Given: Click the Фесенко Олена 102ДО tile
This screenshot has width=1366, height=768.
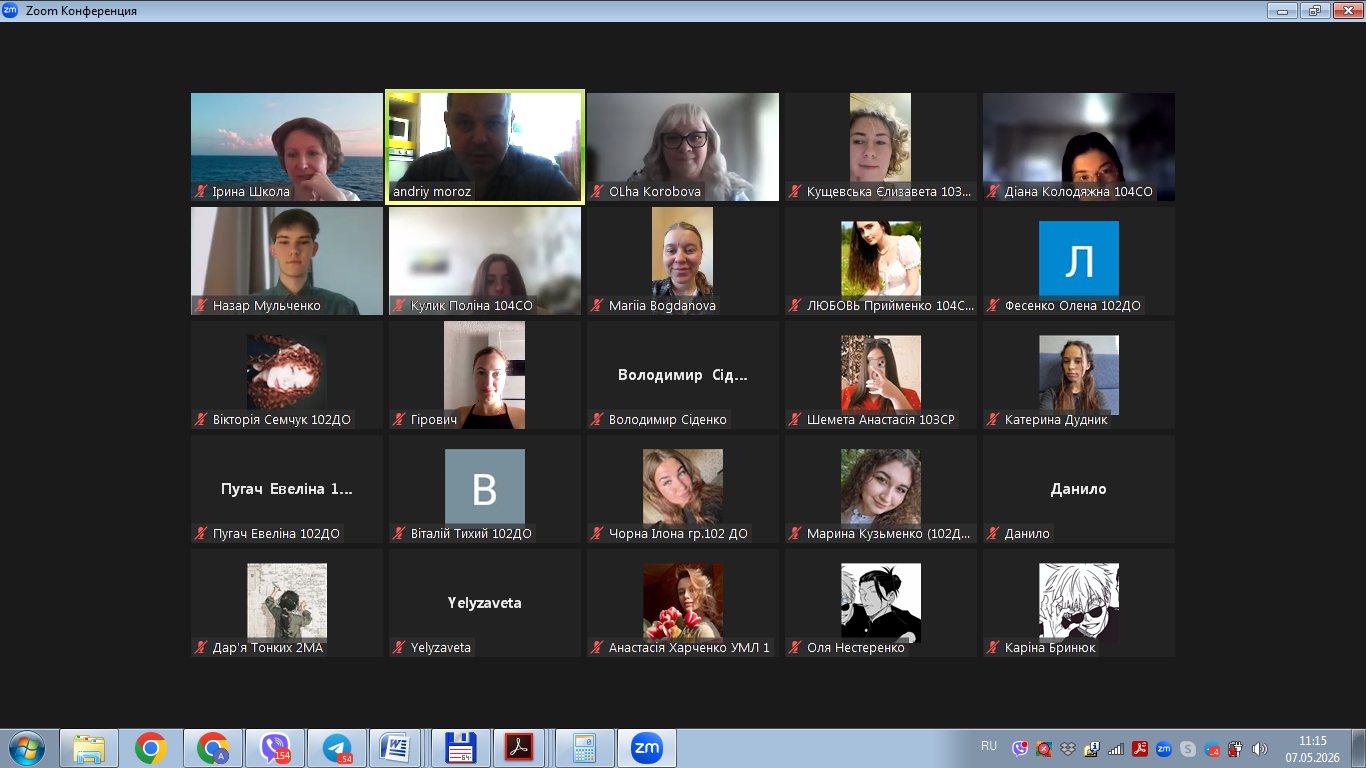Looking at the screenshot, I should click(1079, 261).
